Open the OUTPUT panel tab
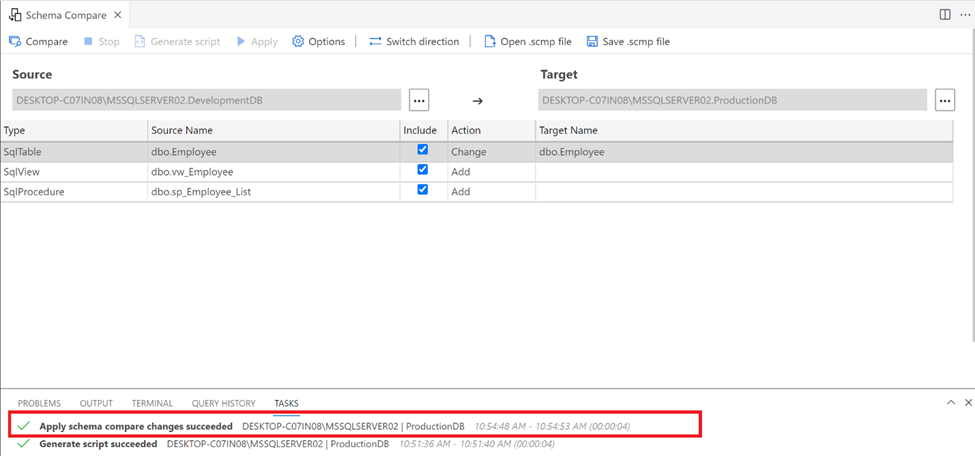This screenshot has width=975, height=456. click(96, 403)
